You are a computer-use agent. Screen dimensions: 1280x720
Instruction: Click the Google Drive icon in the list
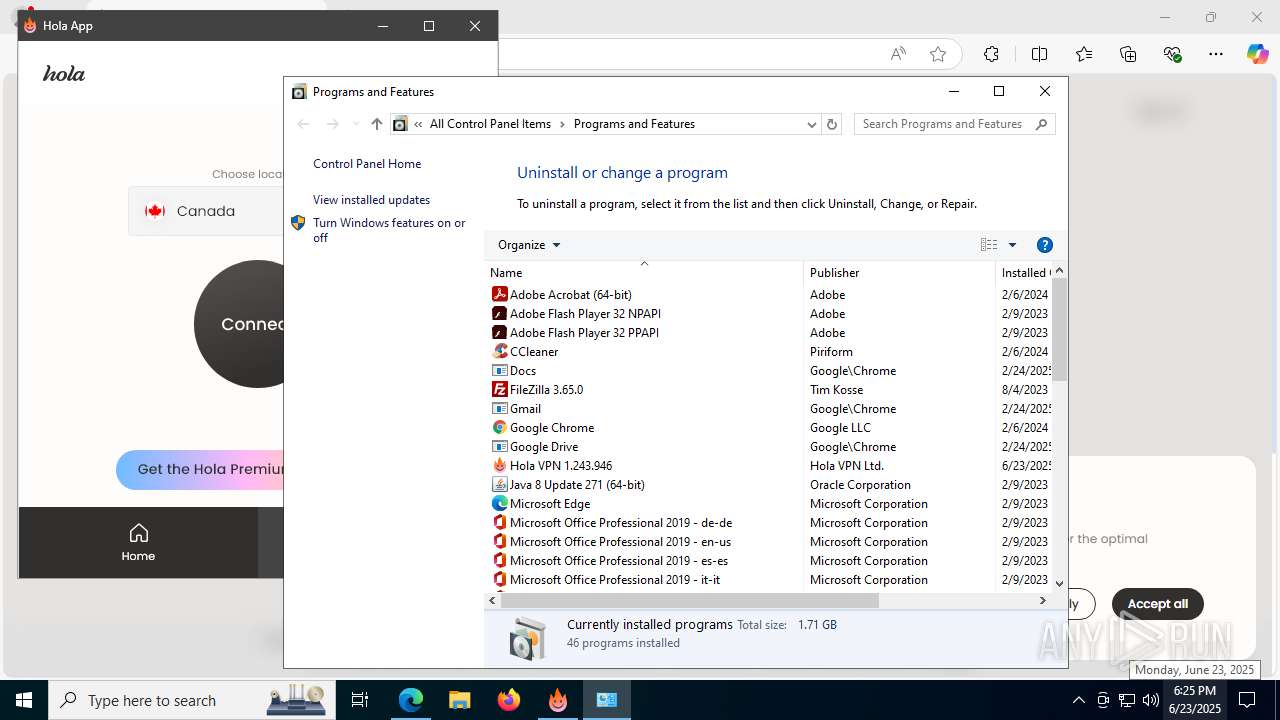[500, 446]
